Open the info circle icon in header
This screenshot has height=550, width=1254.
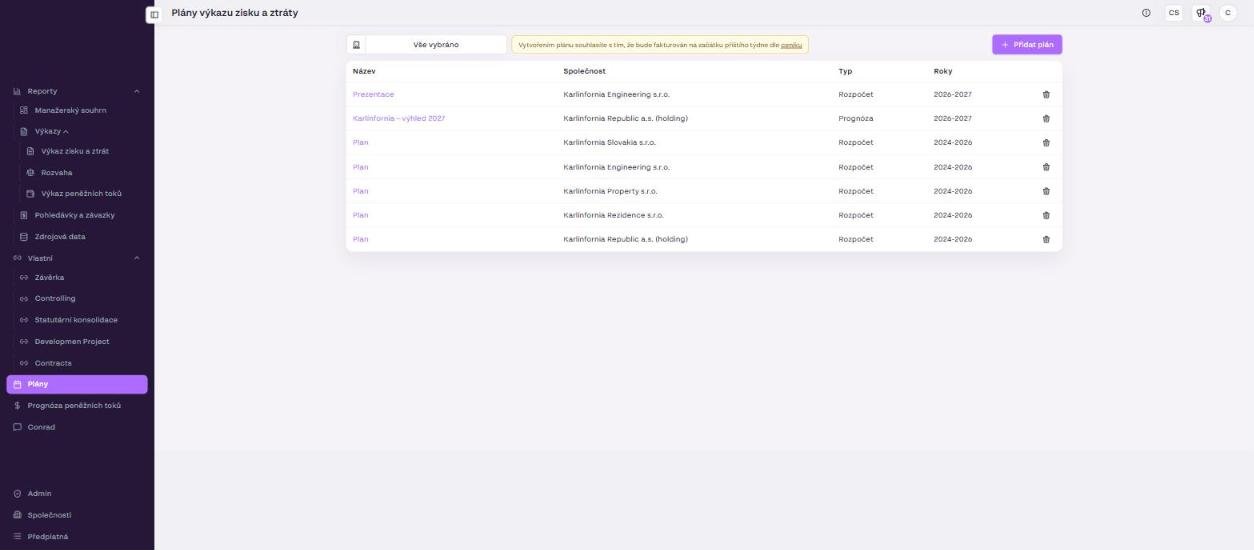click(1146, 13)
